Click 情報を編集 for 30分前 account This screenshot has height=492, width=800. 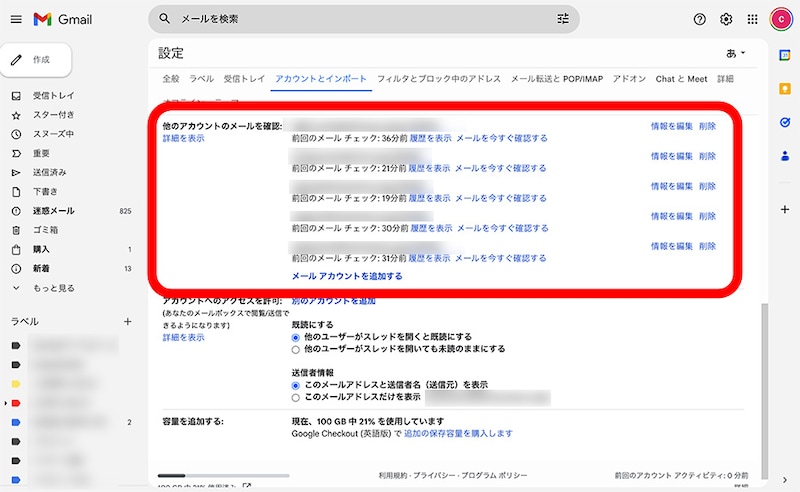coord(671,216)
